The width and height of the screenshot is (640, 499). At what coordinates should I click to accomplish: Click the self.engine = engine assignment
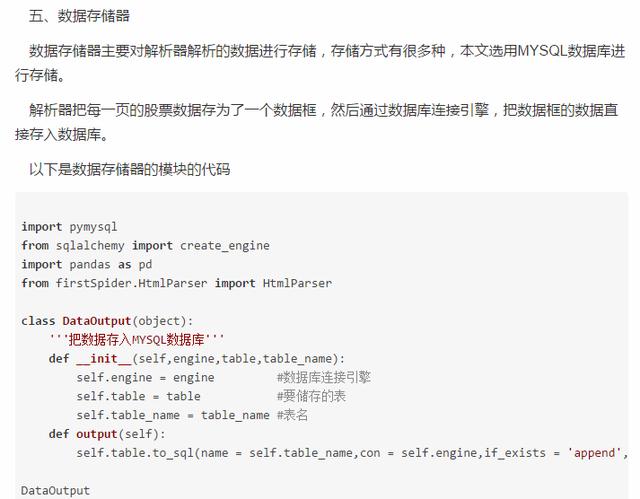pyautogui.click(x=145, y=378)
